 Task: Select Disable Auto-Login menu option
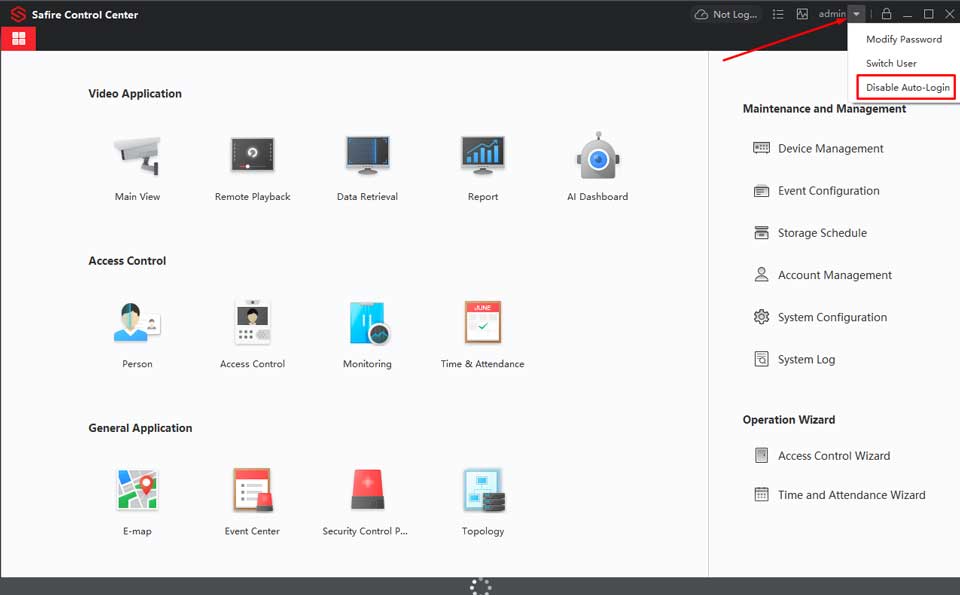907,88
